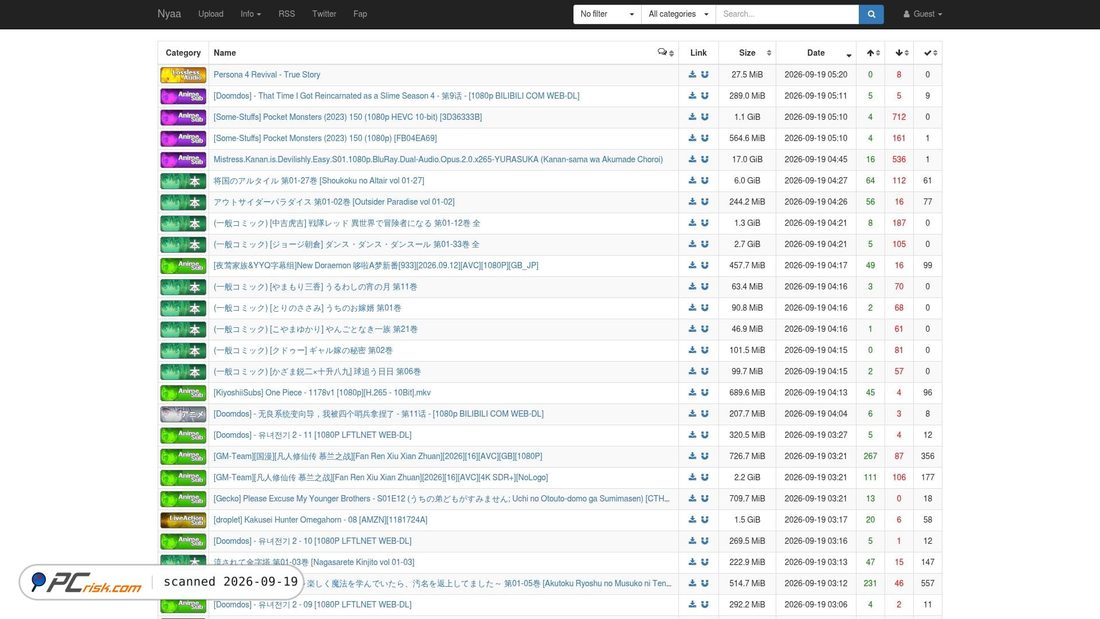
Task: Go to the Upload page
Action: (x=210, y=14)
